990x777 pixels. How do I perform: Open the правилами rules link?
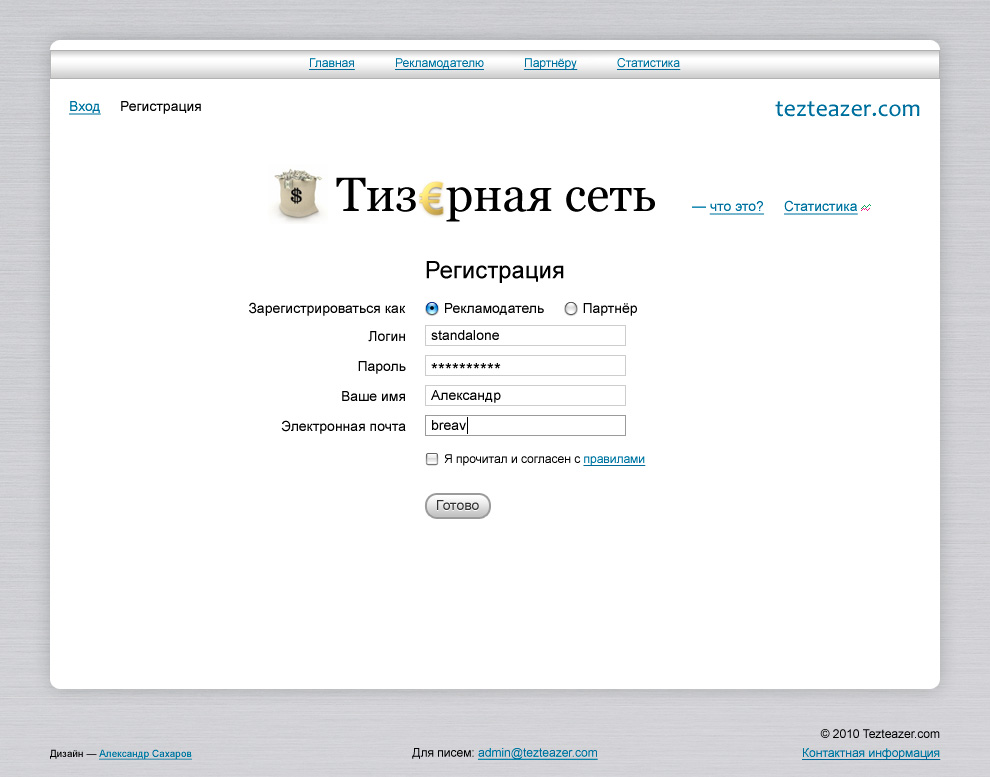point(613,459)
